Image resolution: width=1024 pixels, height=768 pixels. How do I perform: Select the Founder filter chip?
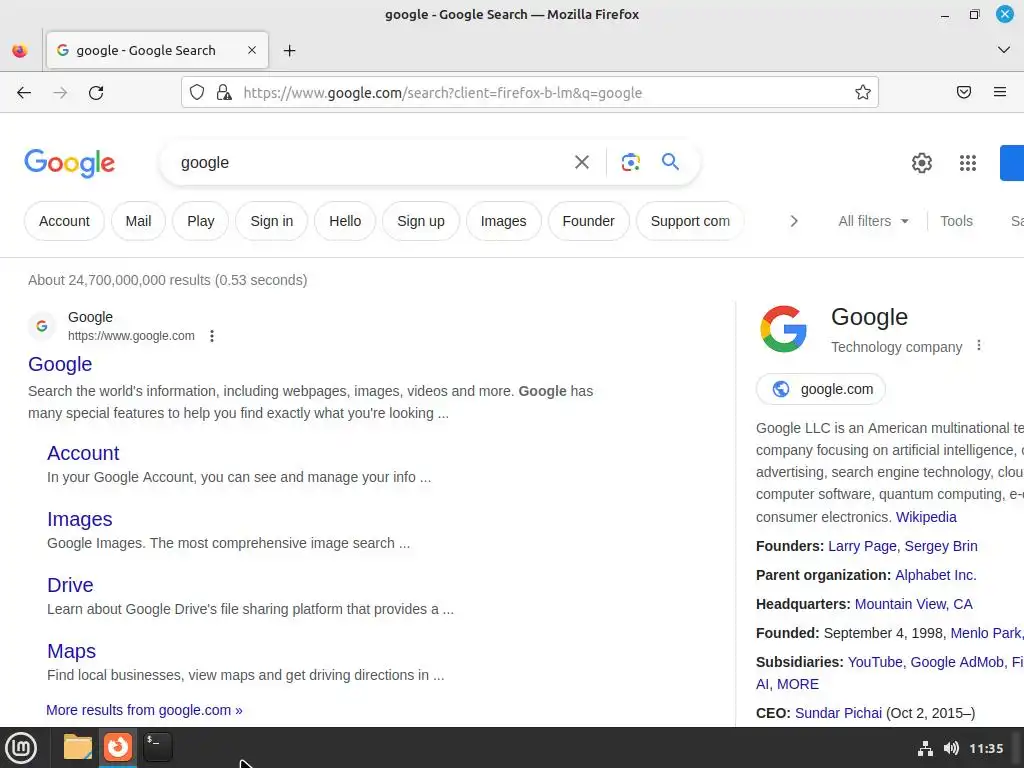coord(588,221)
